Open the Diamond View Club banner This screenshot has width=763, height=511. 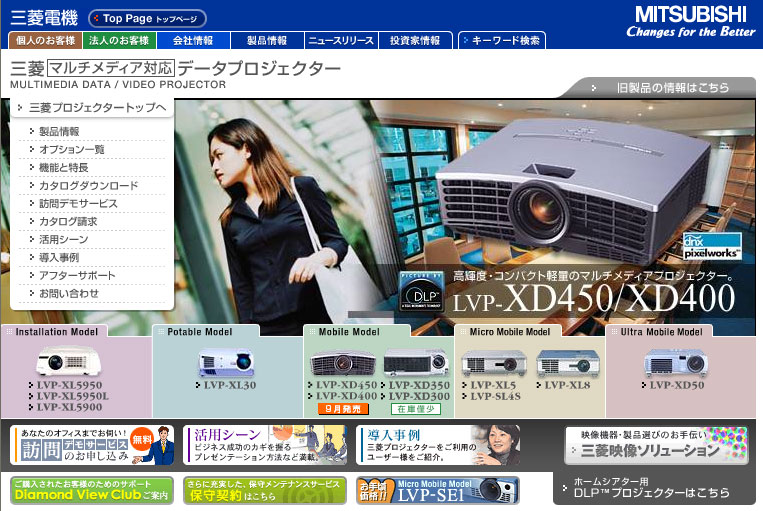coord(92,489)
